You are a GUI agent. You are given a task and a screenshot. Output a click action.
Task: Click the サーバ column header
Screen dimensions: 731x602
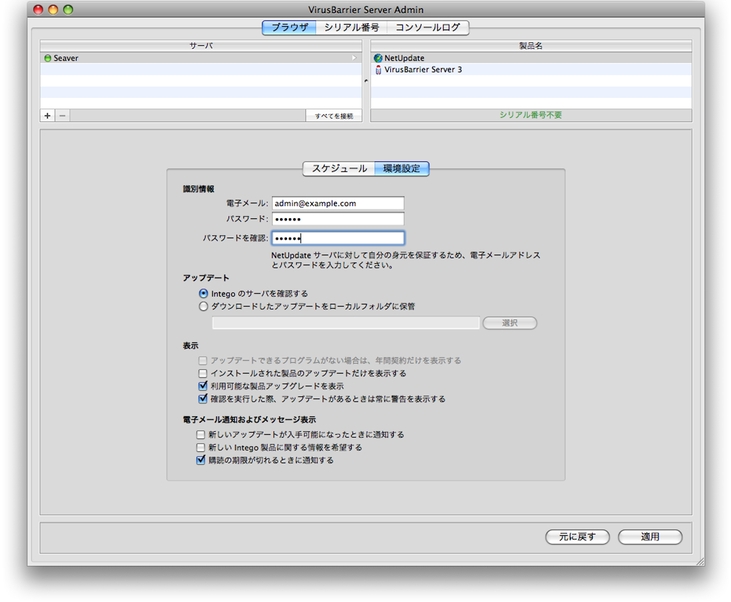[201, 46]
